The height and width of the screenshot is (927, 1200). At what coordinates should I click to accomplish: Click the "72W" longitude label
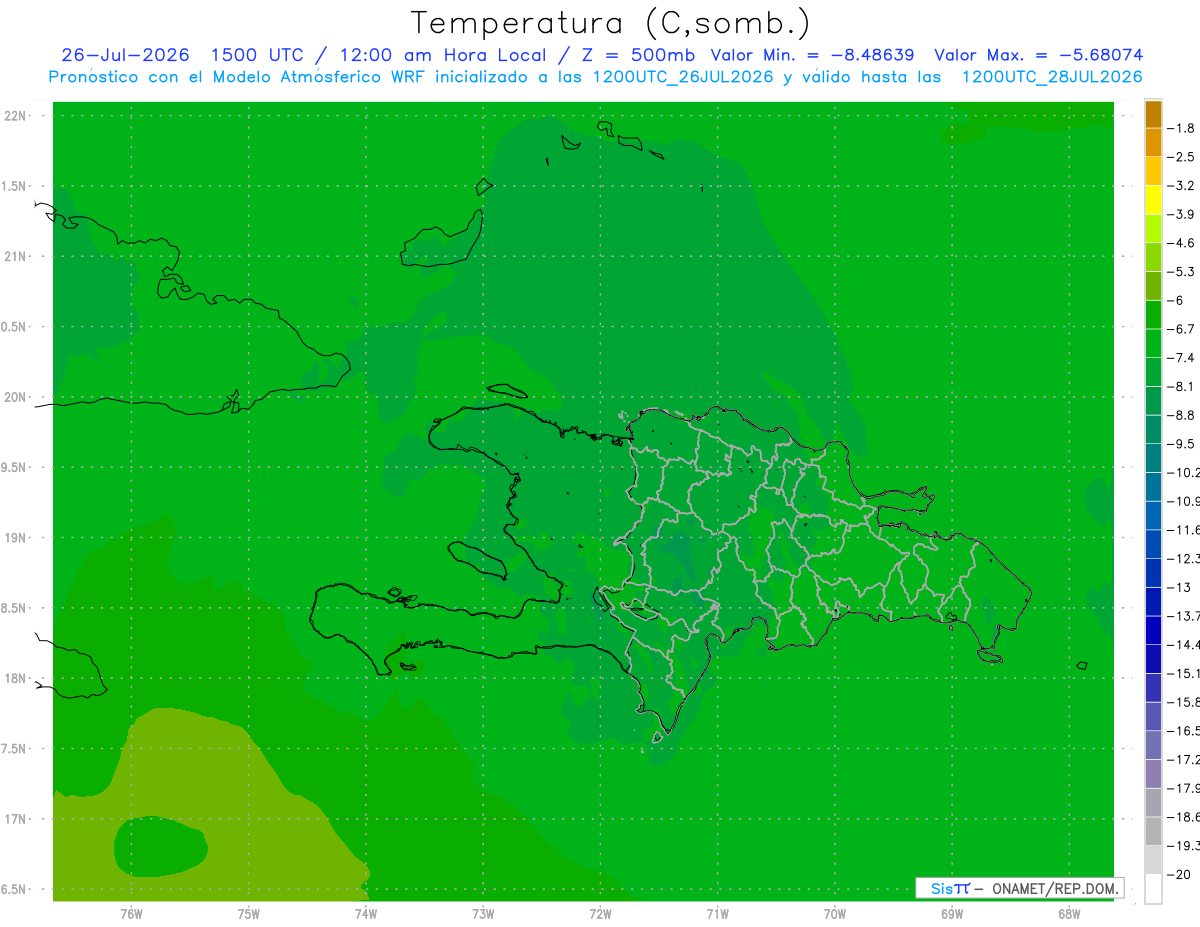pos(600,914)
